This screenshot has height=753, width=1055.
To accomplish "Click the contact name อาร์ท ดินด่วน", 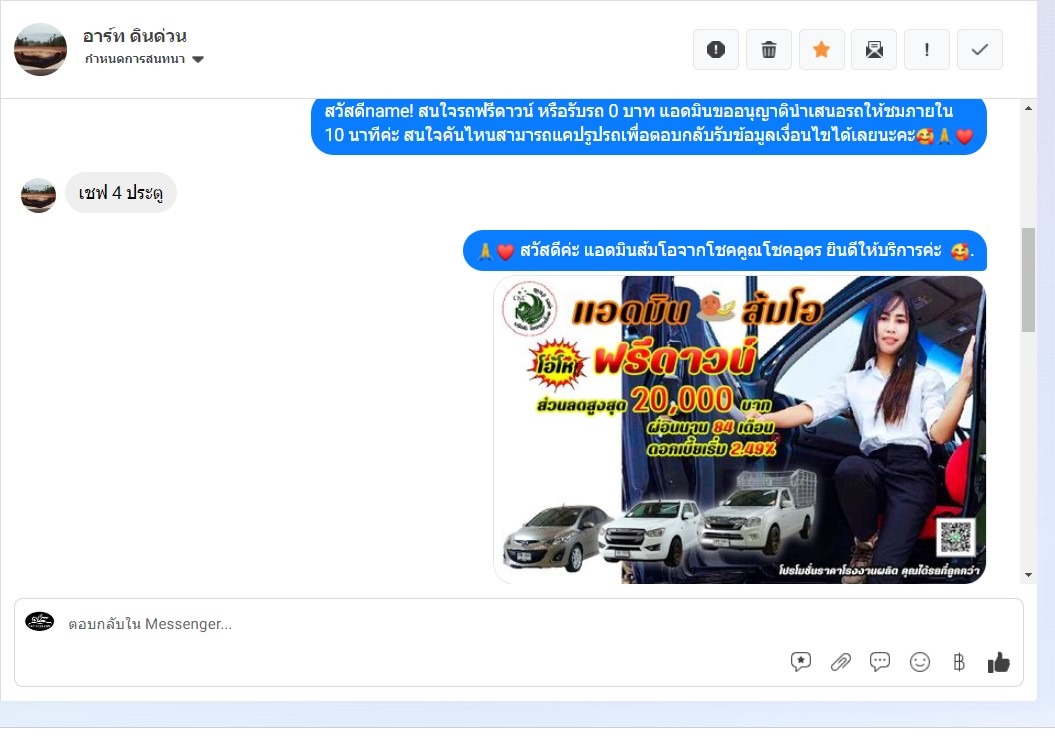I will [135, 36].
